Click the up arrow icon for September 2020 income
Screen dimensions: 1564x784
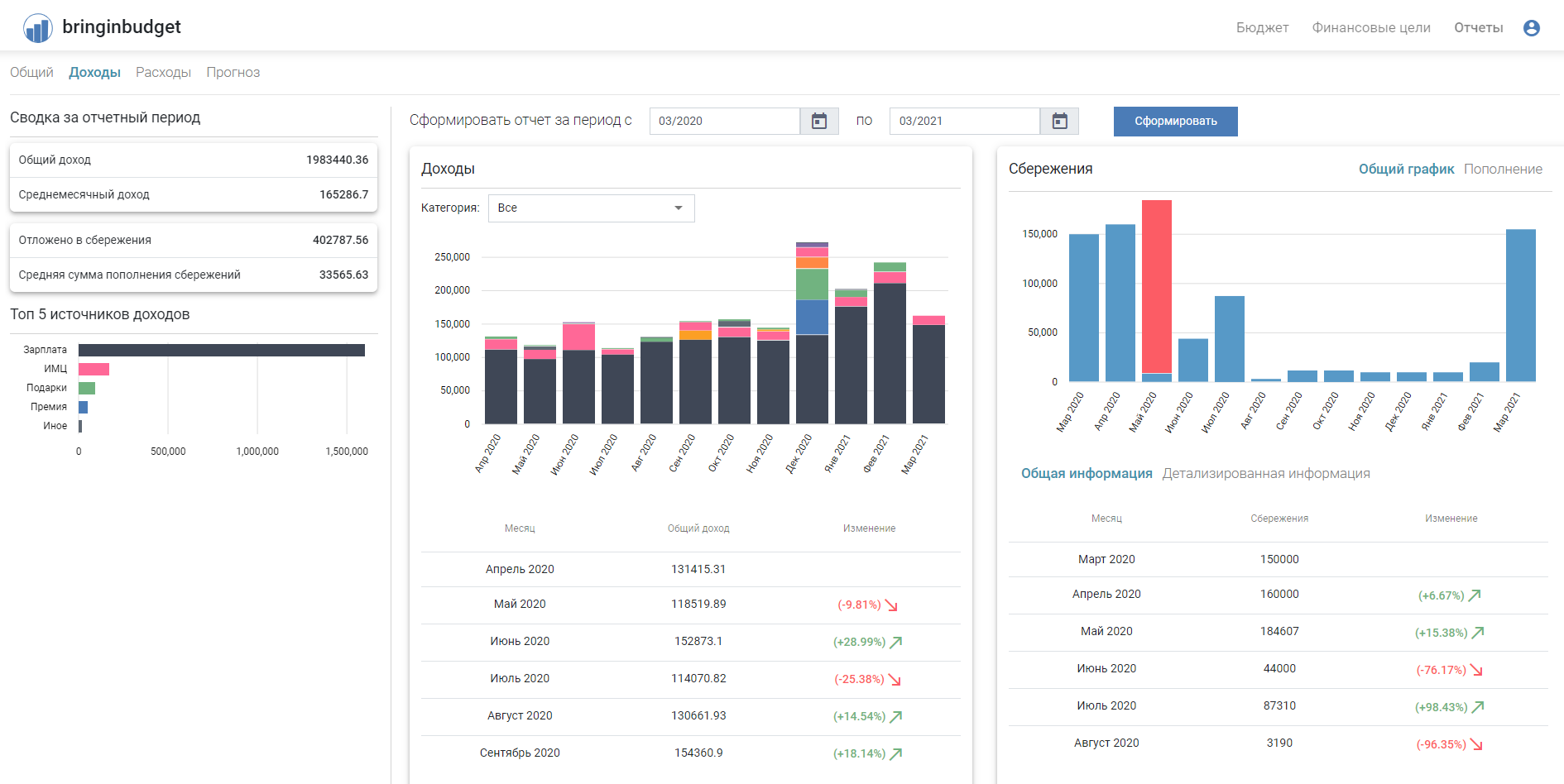point(895,753)
